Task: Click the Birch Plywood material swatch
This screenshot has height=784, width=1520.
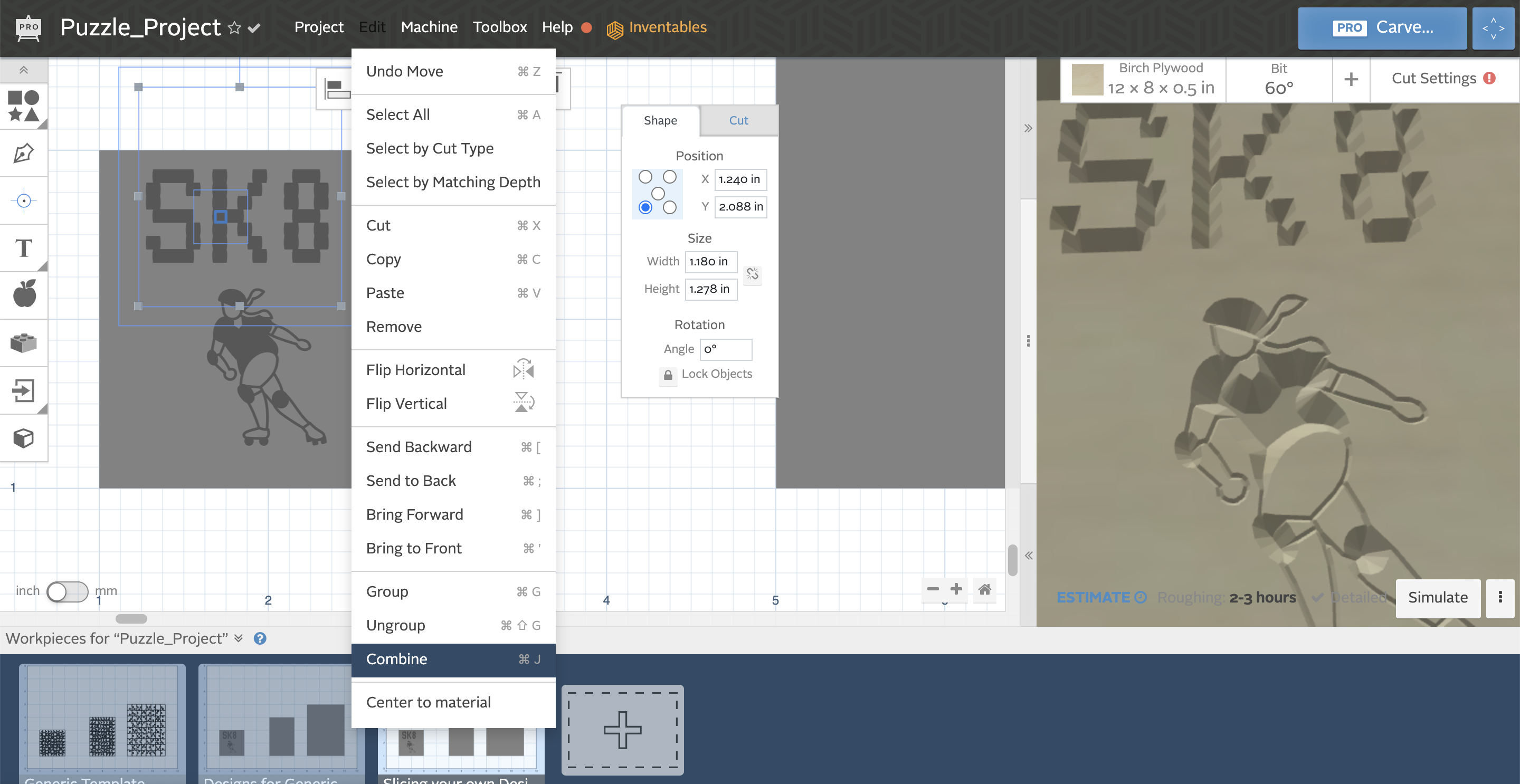Action: (x=1087, y=80)
